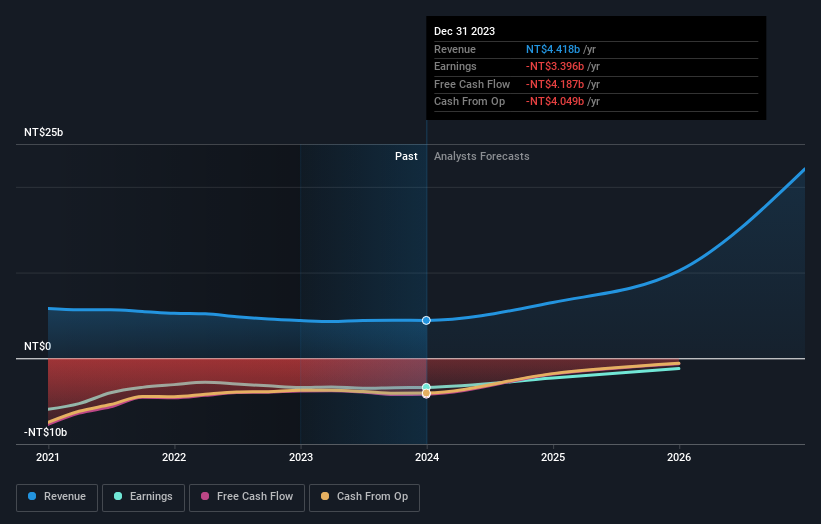Select the 2021 x-axis label
Image resolution: width=821 pixels, height=524 pixels.
pos(48,457)
